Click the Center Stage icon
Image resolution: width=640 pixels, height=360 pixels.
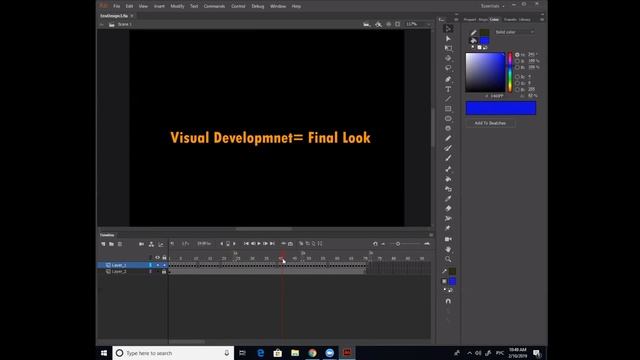389,24
